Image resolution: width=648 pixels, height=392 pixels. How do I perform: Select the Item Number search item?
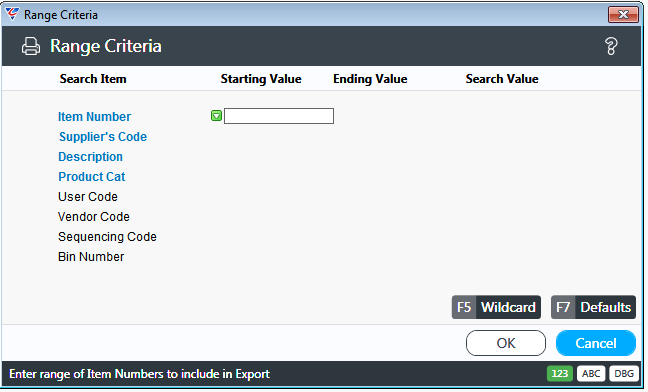pos(94,116)
